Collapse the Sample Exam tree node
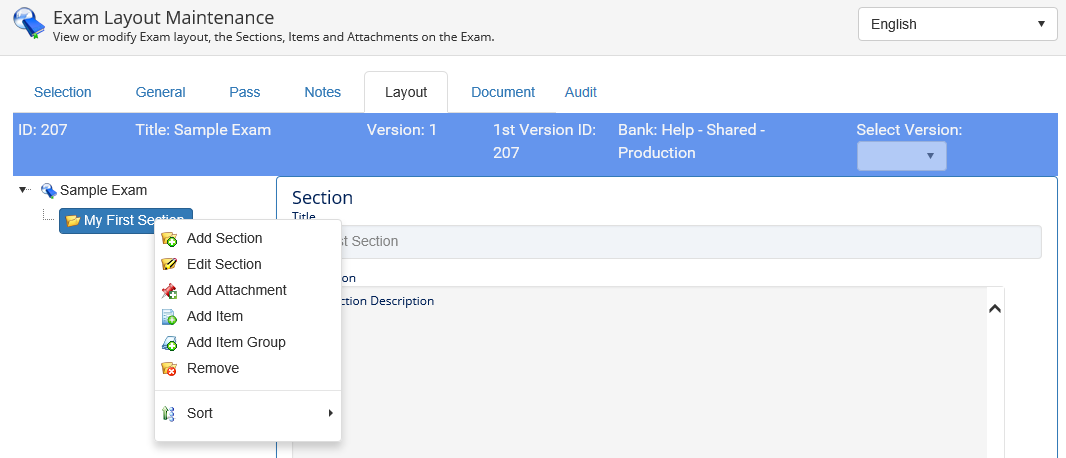 pos(23,189)
